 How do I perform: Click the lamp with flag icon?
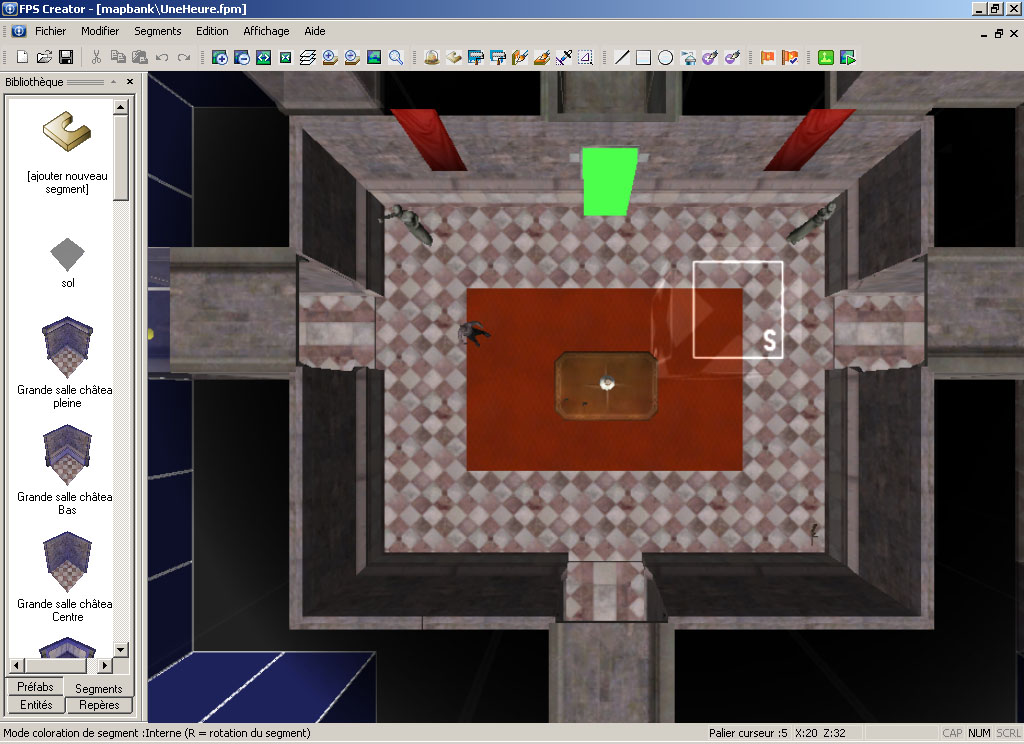[x=688, y=57]
